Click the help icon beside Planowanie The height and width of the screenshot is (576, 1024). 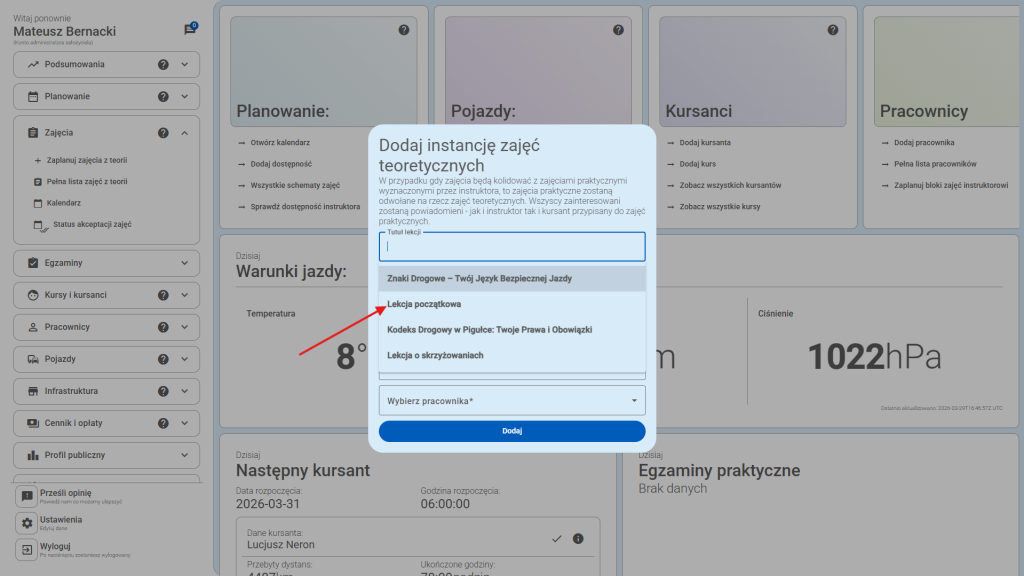click(163, 97)
